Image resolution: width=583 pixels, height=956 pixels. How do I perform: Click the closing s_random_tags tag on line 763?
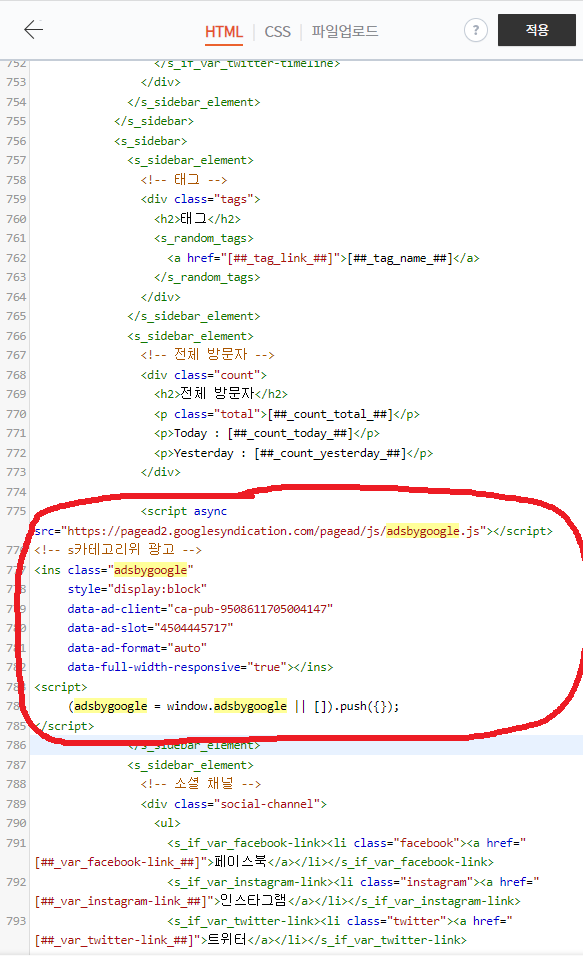pyautogui.click(x=207, y=277)
